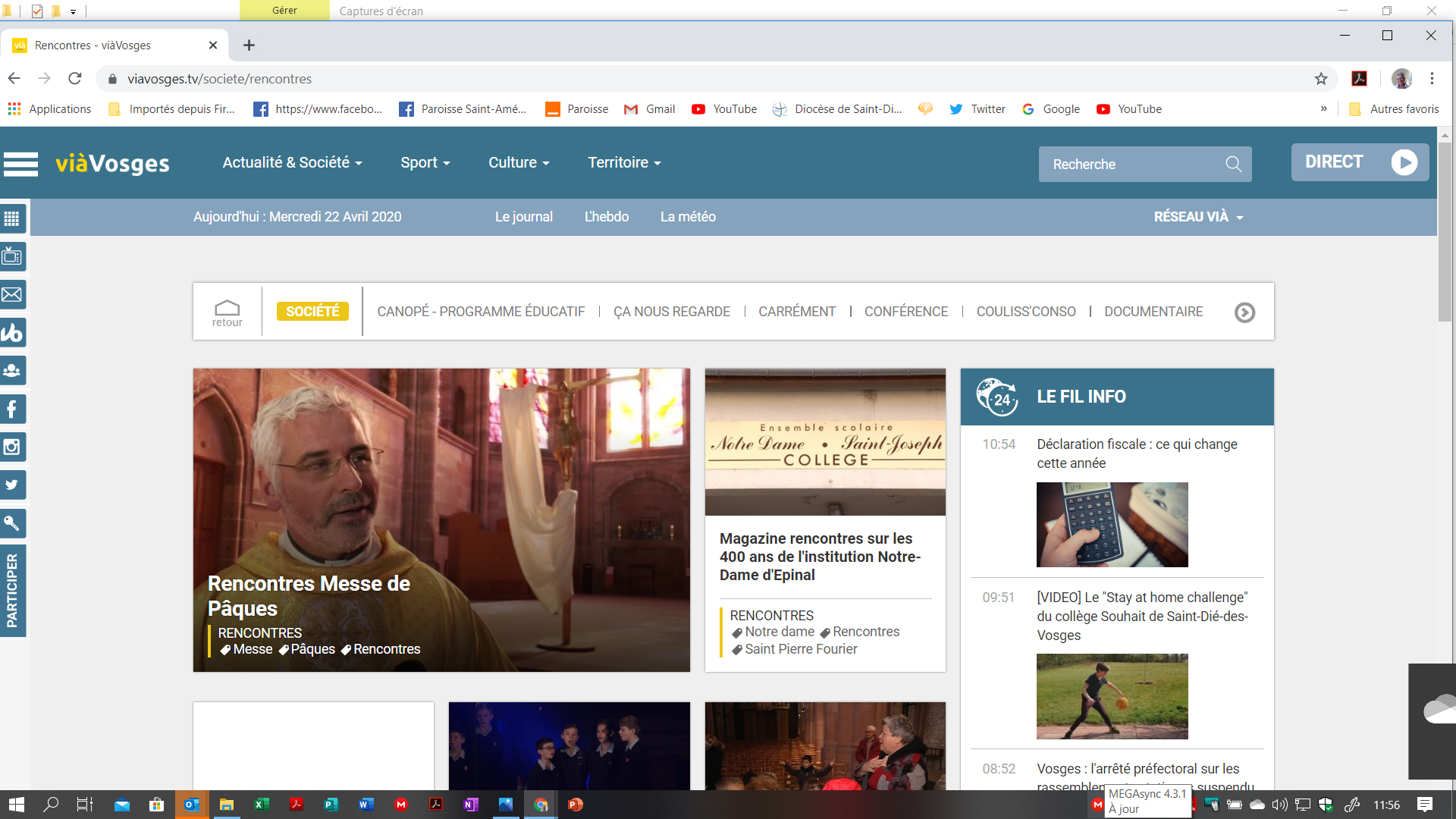This screenshot has width=1456, height=819.
Task: Click the hamburger menu icon beside viàVosges logo
Action: pos(20,164)
